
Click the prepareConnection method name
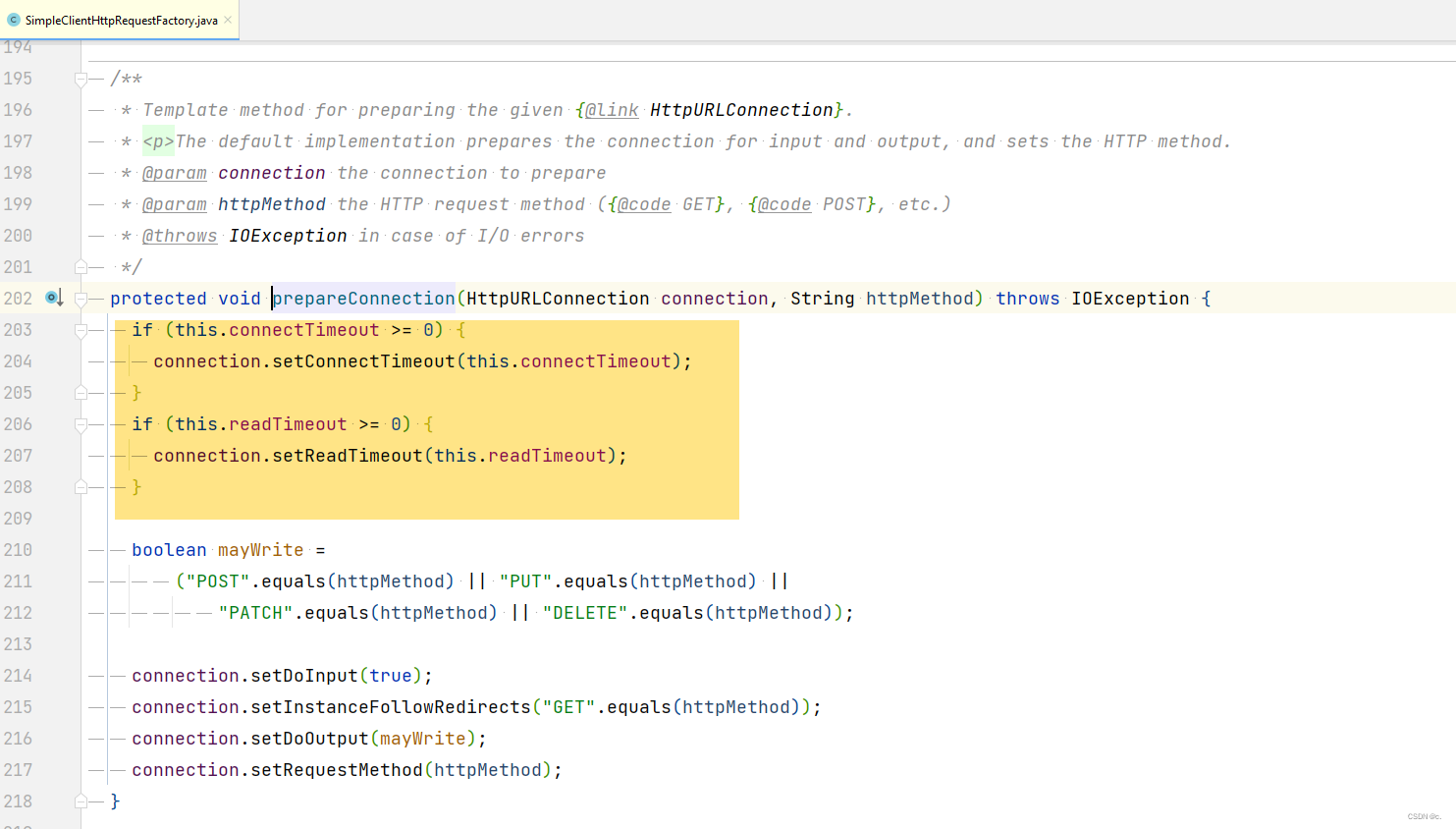click(x=363, y=299)
